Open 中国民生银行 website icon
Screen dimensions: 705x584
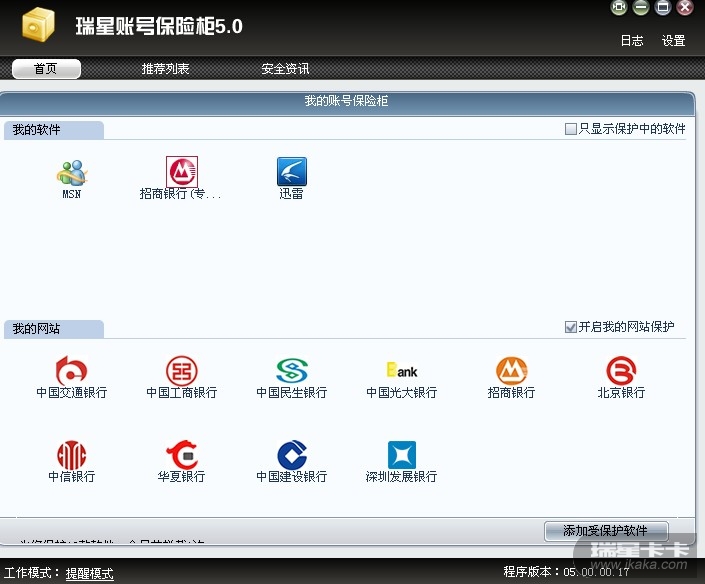(x=292, y=370)
